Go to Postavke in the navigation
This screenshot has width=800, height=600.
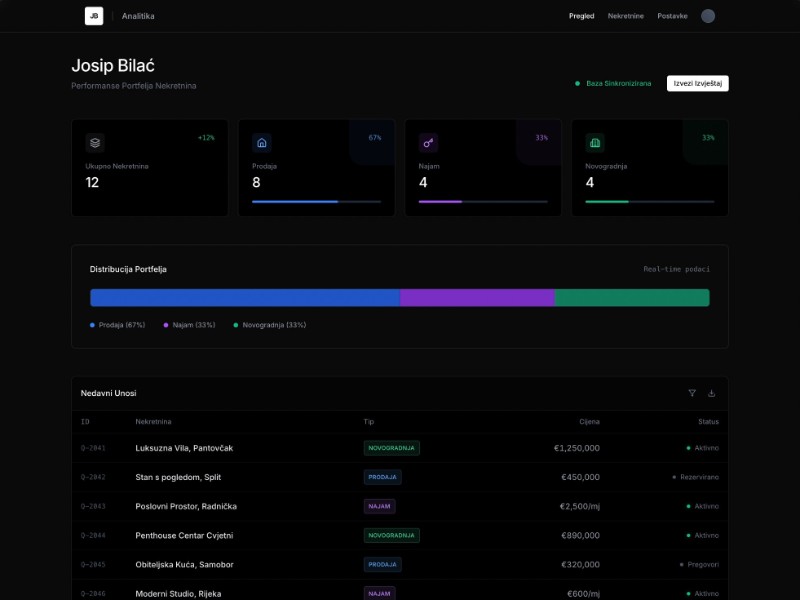[672, 16]
